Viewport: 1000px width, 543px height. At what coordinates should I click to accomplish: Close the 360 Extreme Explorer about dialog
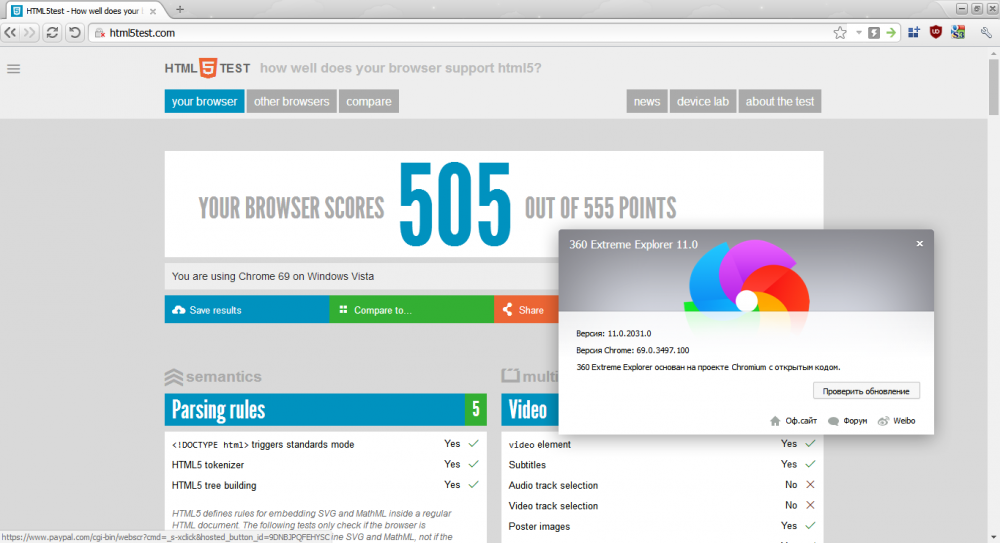(920, 243)
